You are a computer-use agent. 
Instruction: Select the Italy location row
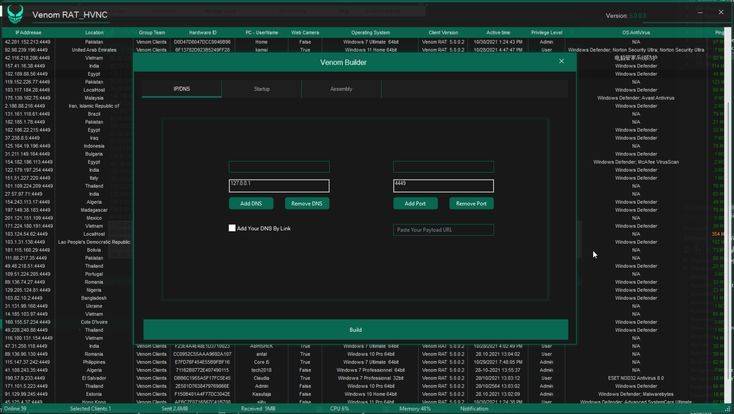(94, 178)
